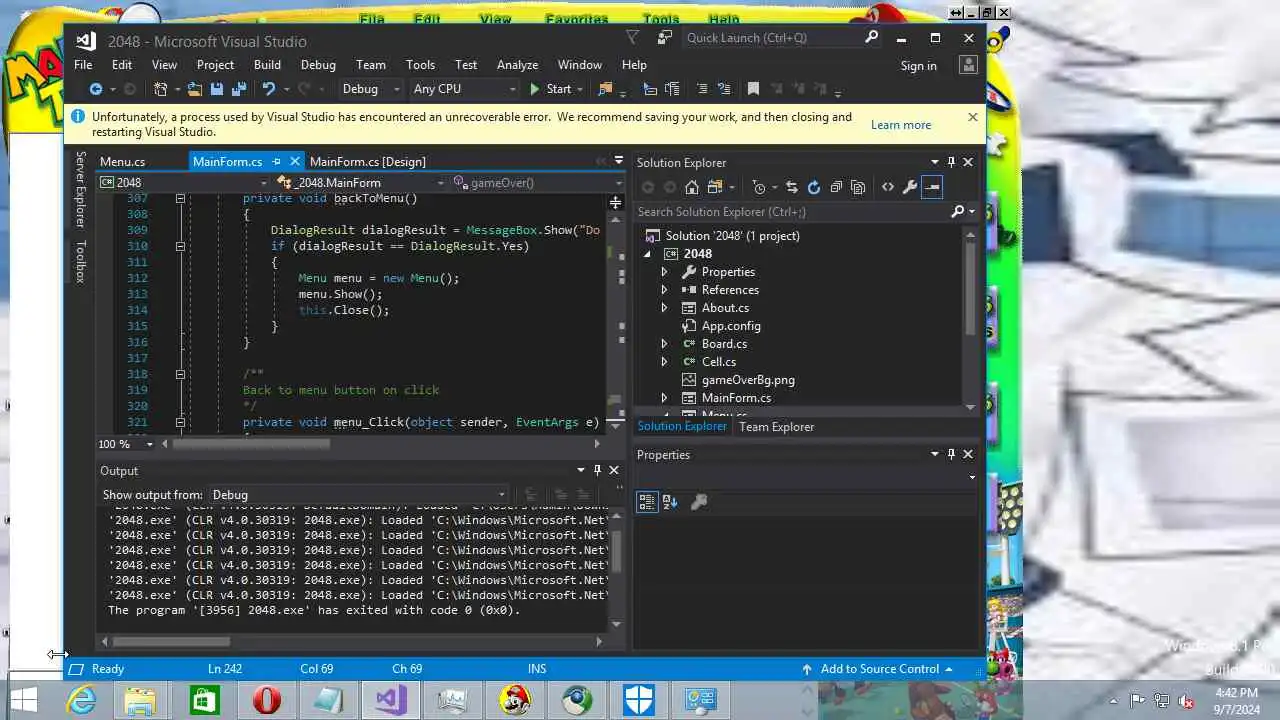The height and width of the screenshot is (720, 1280).
Task: Open the File menu
Action: 83,65
